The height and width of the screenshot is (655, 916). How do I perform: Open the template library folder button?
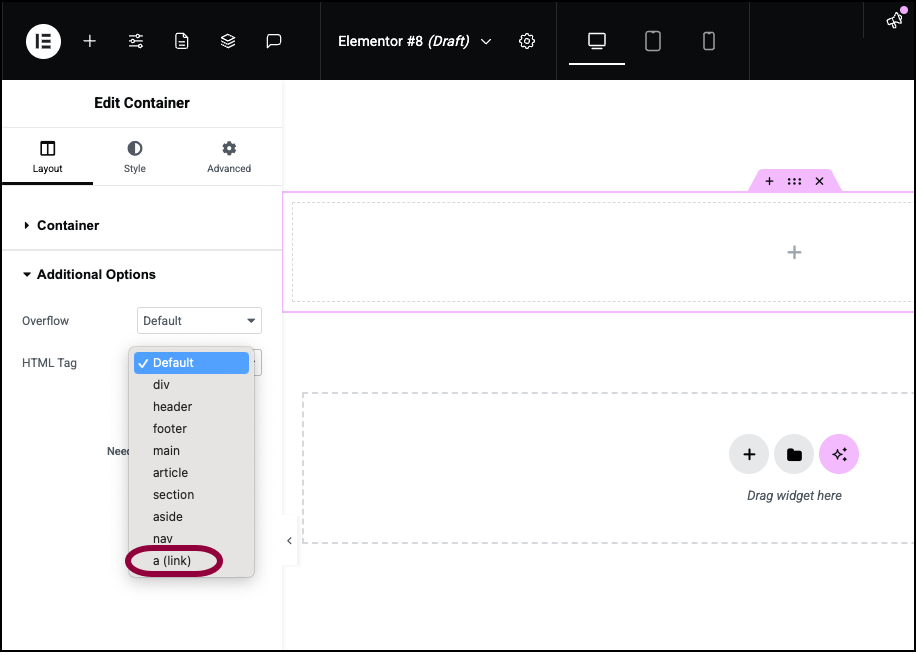[x=794, y=455]
